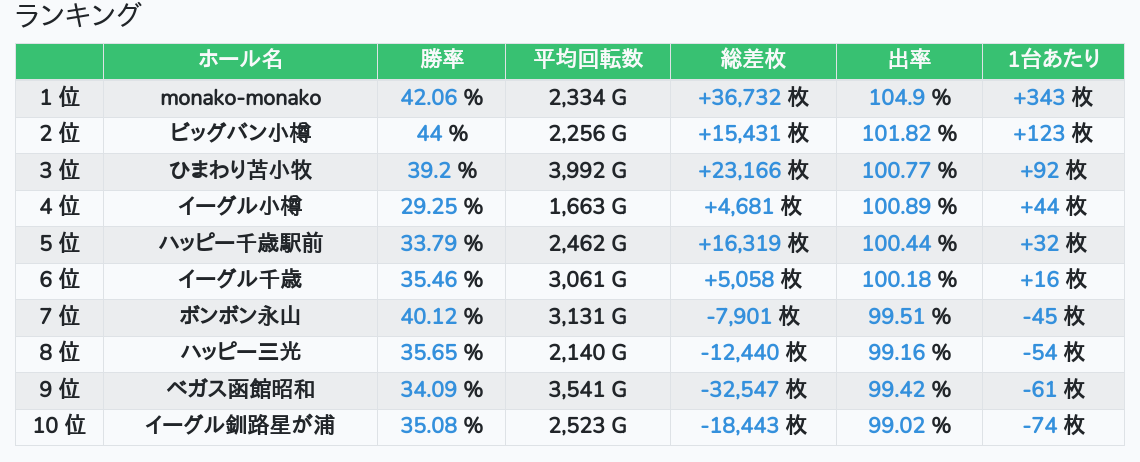Open the イーグル釧路星が浦 hall entry
This screenshot has width=1140, height=462.
coord(240,426)
